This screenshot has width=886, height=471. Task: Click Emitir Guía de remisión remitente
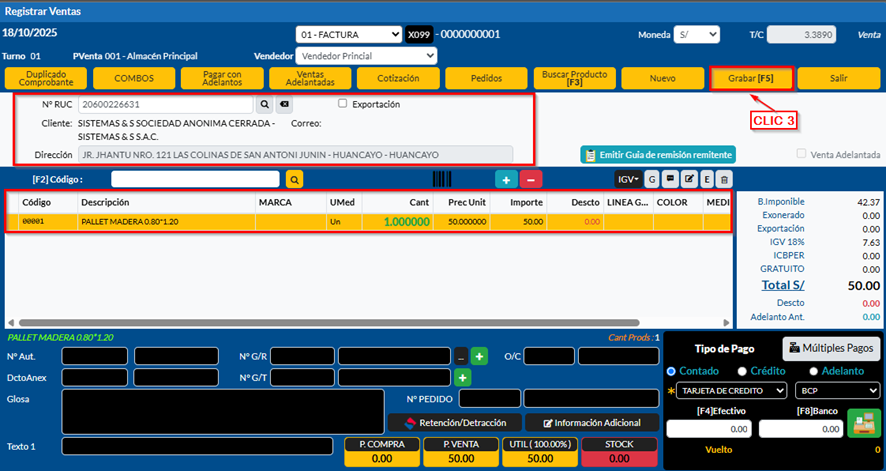[x=658, y=155]
